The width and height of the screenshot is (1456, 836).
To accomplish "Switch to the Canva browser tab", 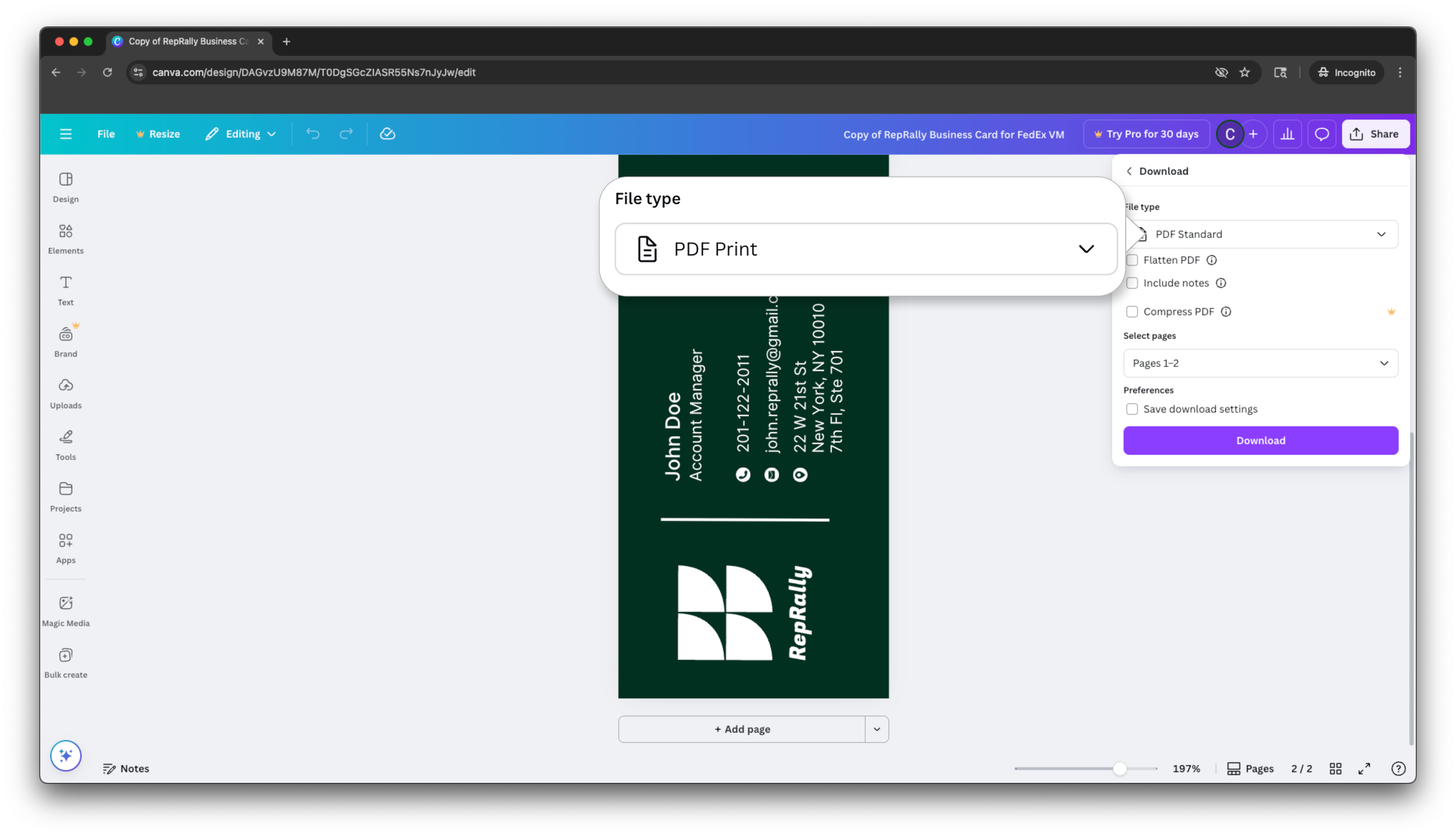I will point(188,41).
